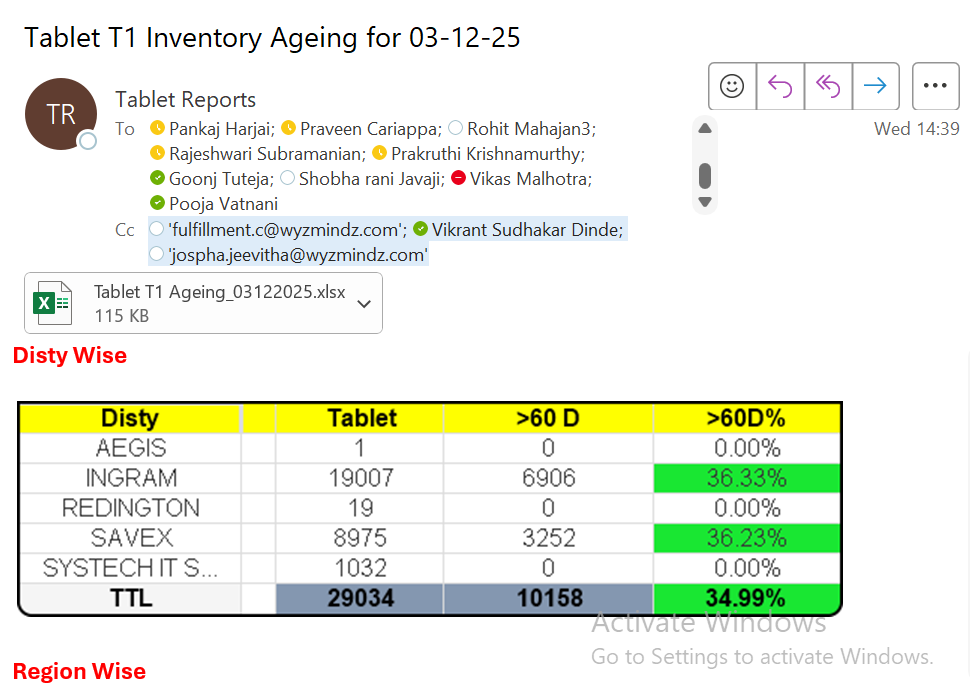Viewport: 970px width, 684px height.
Task: Click the Reply arrow icon
Action: point(780,86)
